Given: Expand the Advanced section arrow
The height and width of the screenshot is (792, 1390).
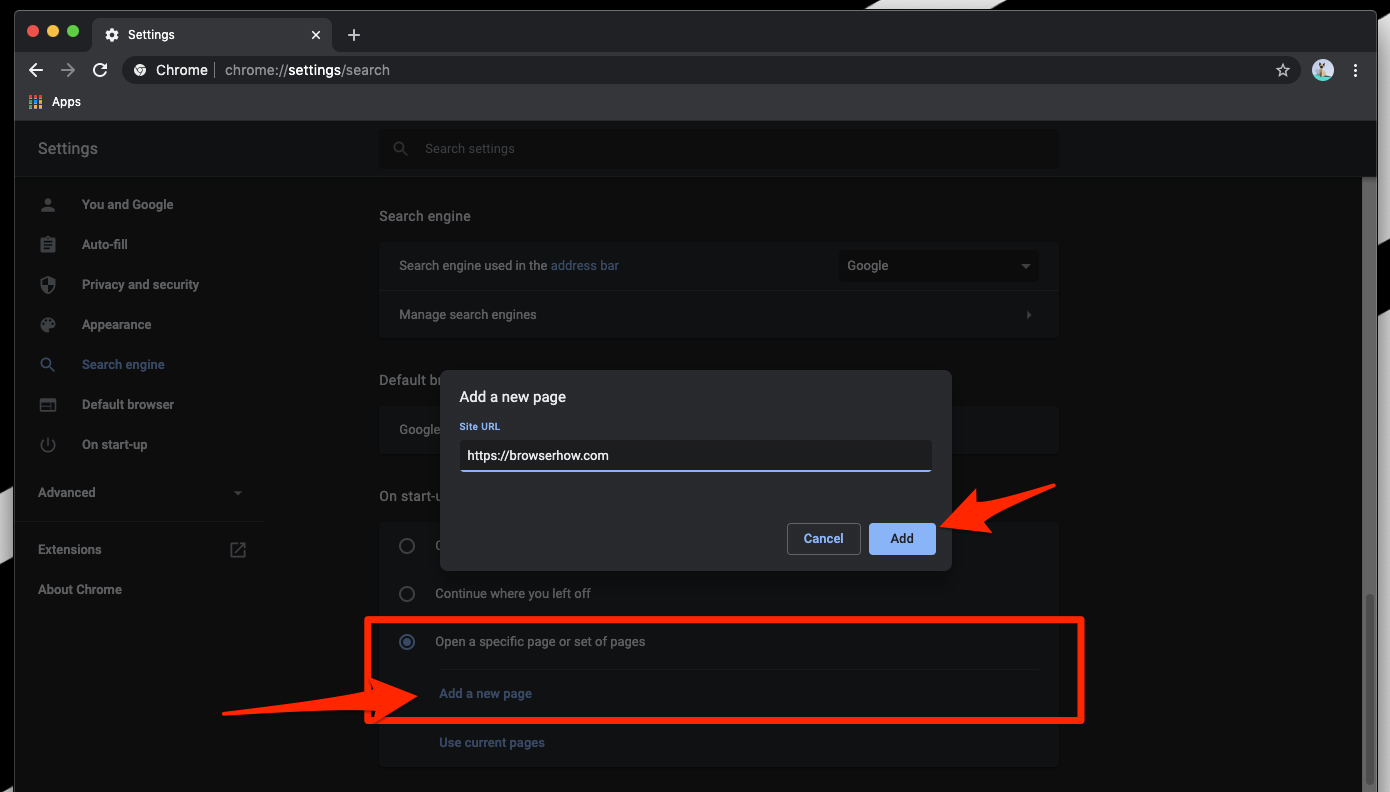Looking at the screenshot, I should coord(238,493).
